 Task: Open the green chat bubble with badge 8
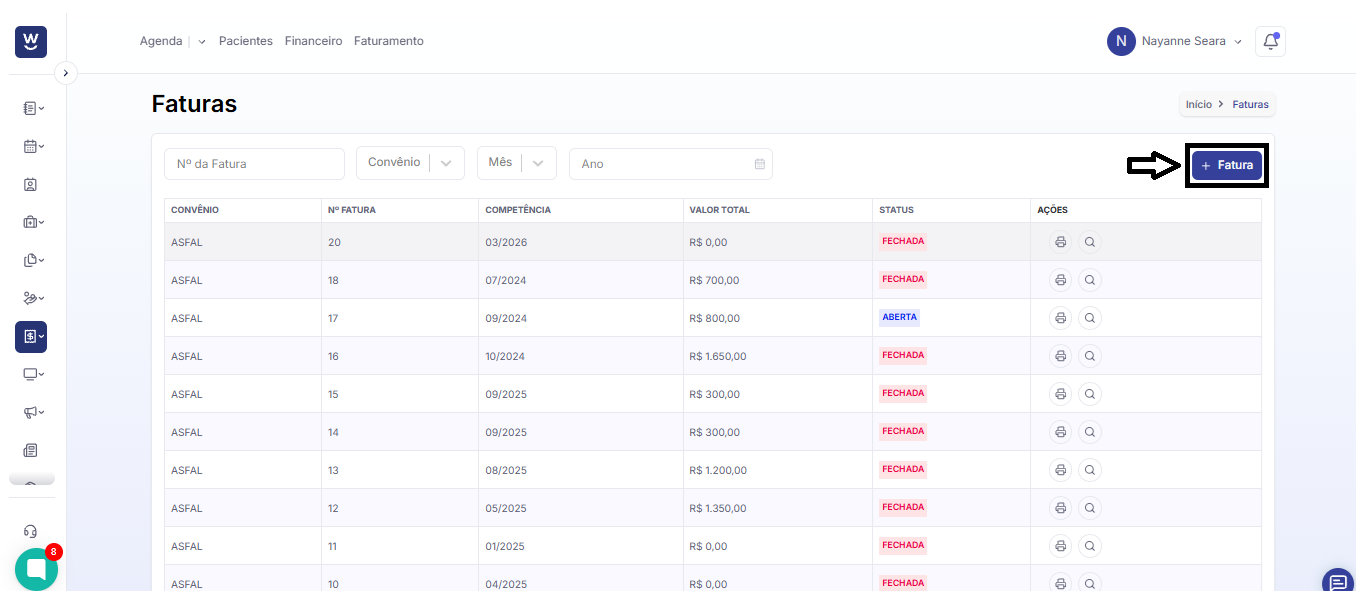tap(36, 569)
